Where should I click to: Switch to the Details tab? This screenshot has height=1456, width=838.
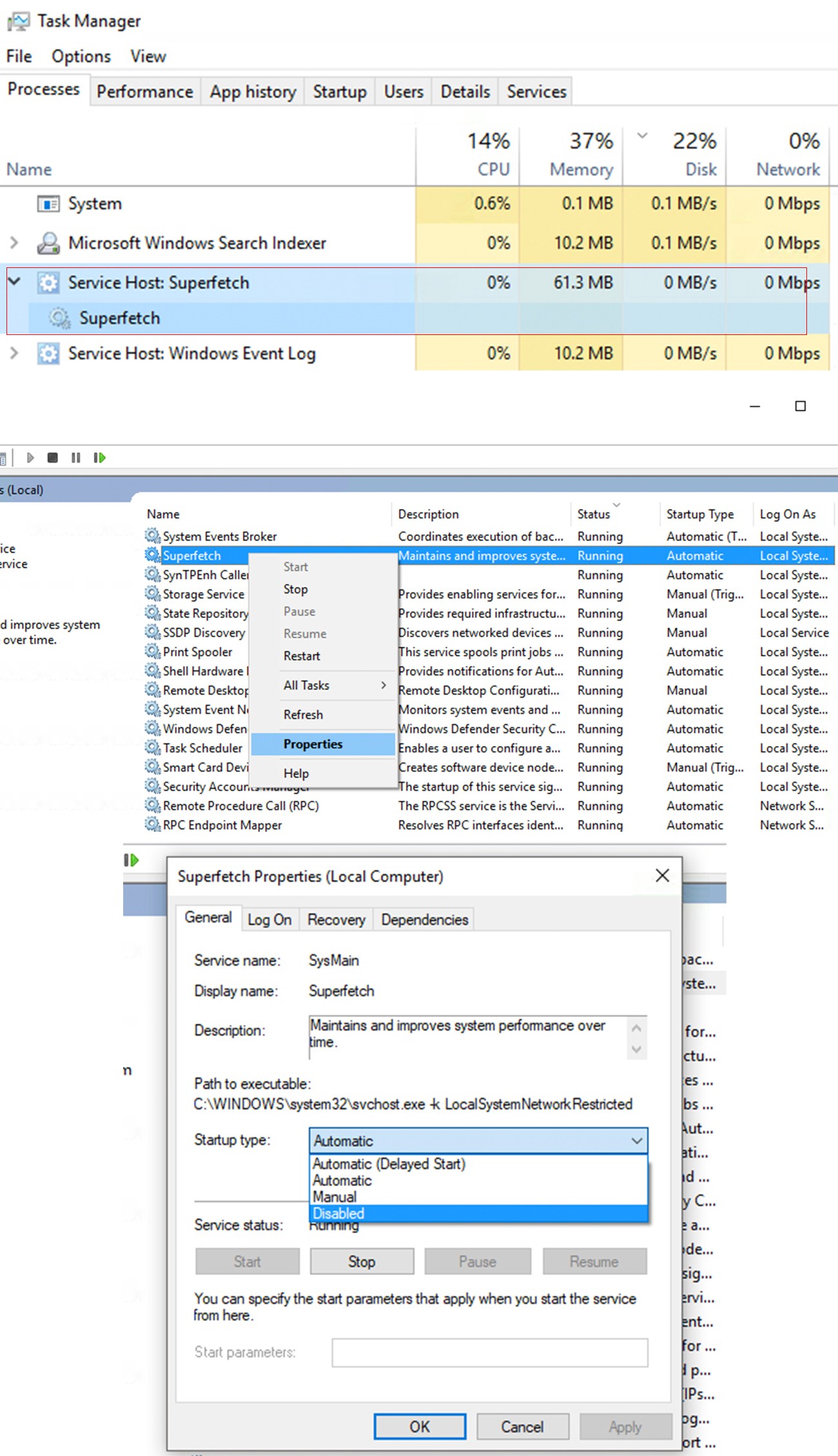click(x=465, y=91)
